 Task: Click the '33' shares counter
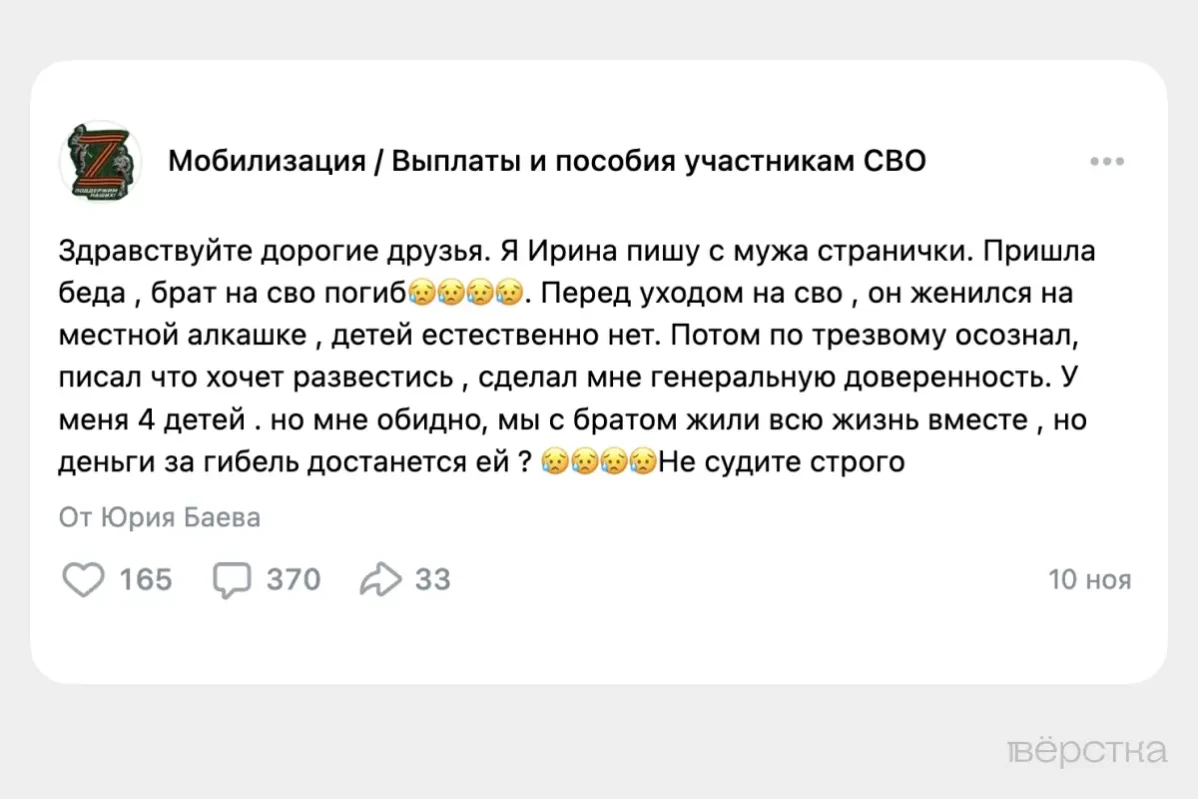433,577
